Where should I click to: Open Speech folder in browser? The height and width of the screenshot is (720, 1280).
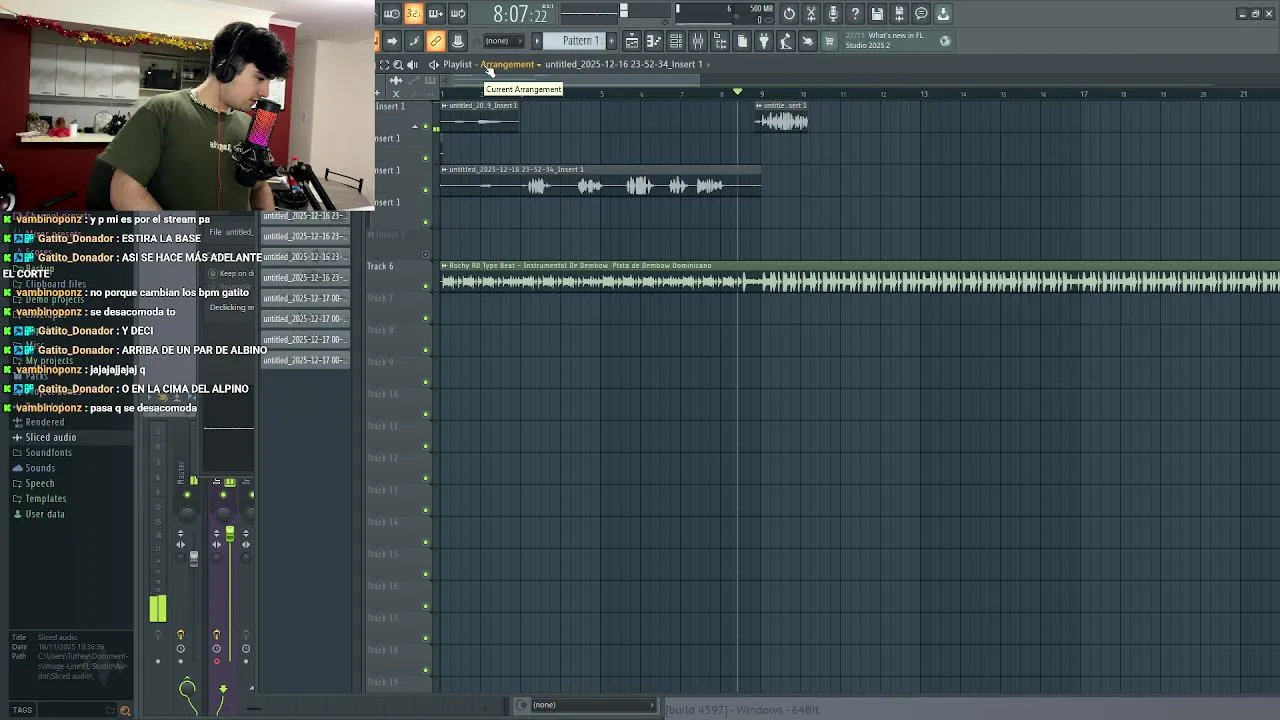[40, 483]
